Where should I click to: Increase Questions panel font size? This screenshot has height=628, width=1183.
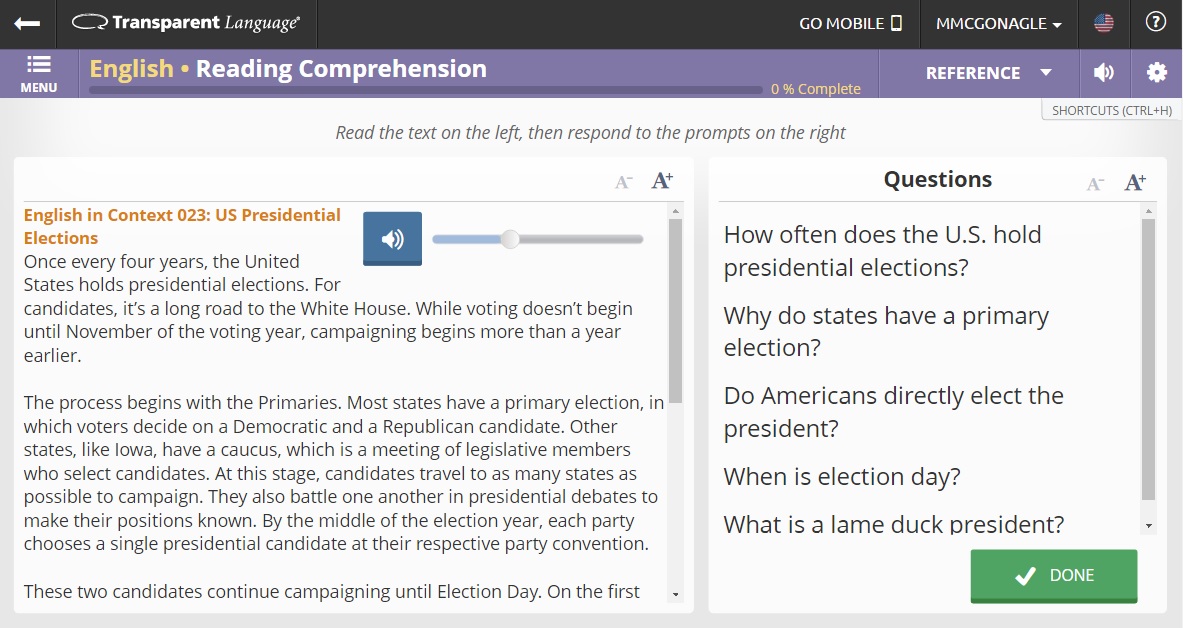tap(1135, 182)
